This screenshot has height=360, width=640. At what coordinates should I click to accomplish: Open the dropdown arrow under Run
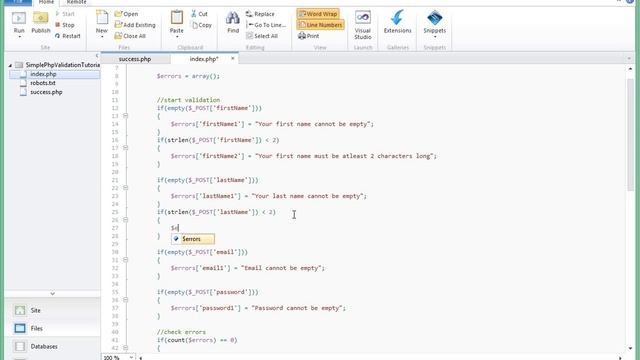[x=19, y=37]
